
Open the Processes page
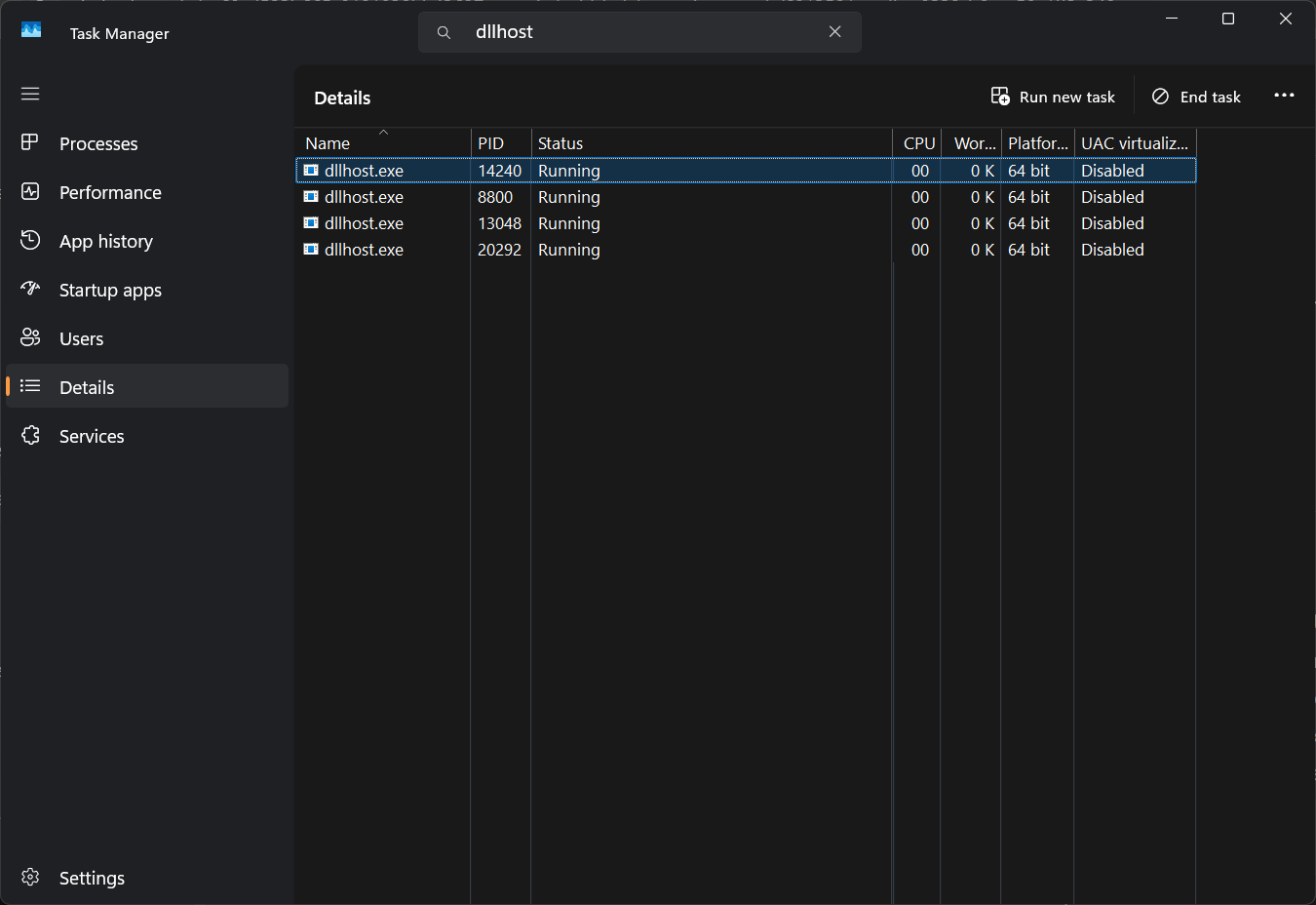98,143
